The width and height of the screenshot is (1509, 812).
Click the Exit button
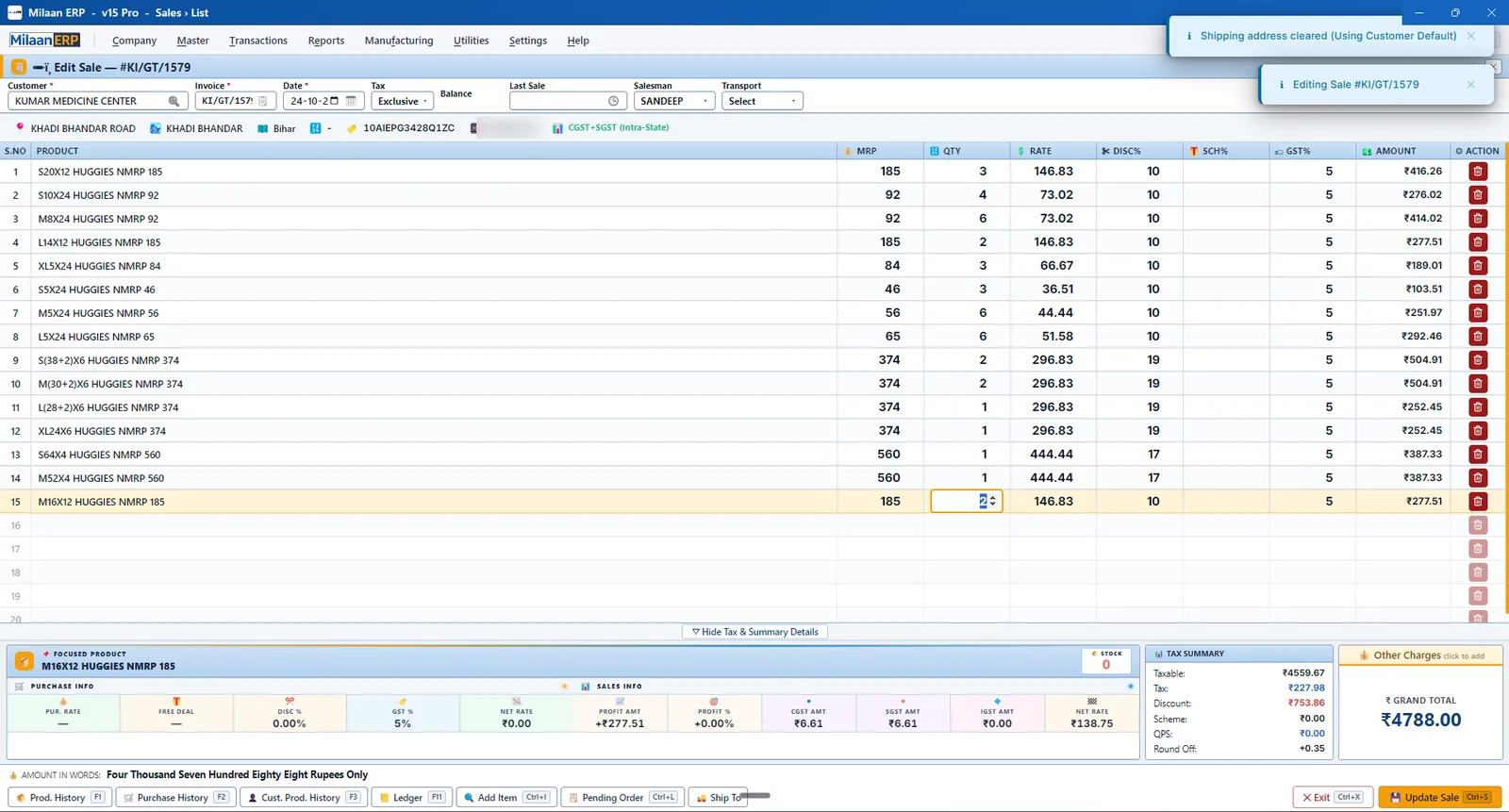[x=1333, y=797]
